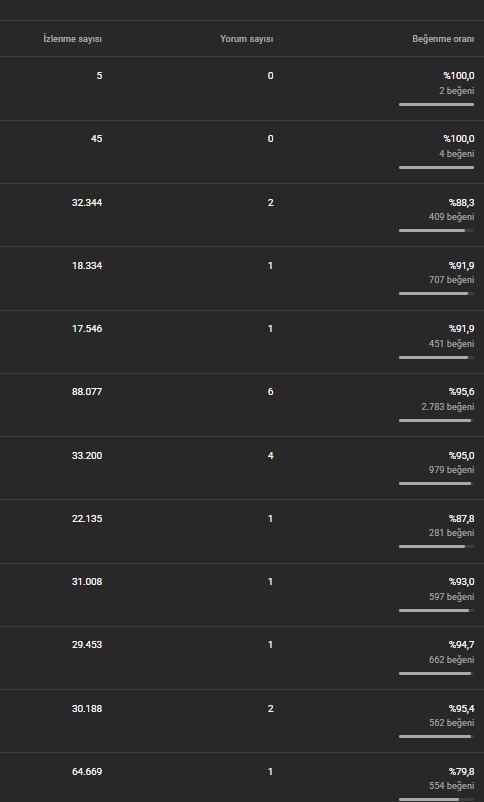Image resolution: width=484 pixels, height=802 pixels.
Task: Click the like ratio bar for %79,8
Action: click(436, 799)
